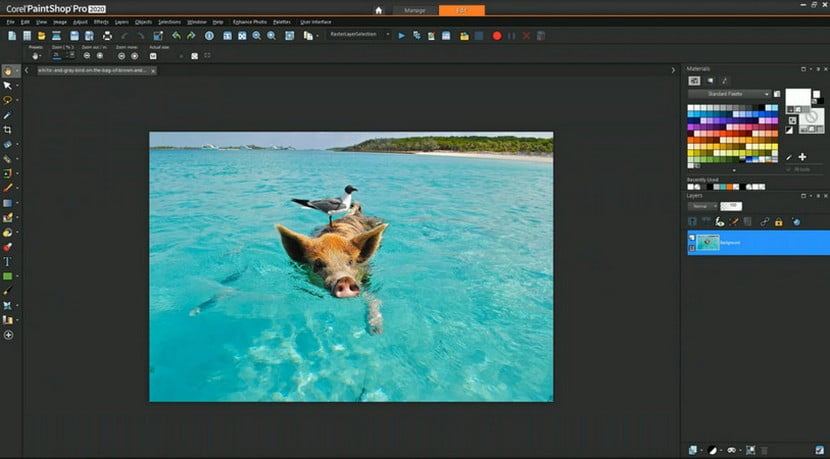Viewport: 830px width, 459px height.
Task: Open the Effects menu
Action: click(101, 22)
